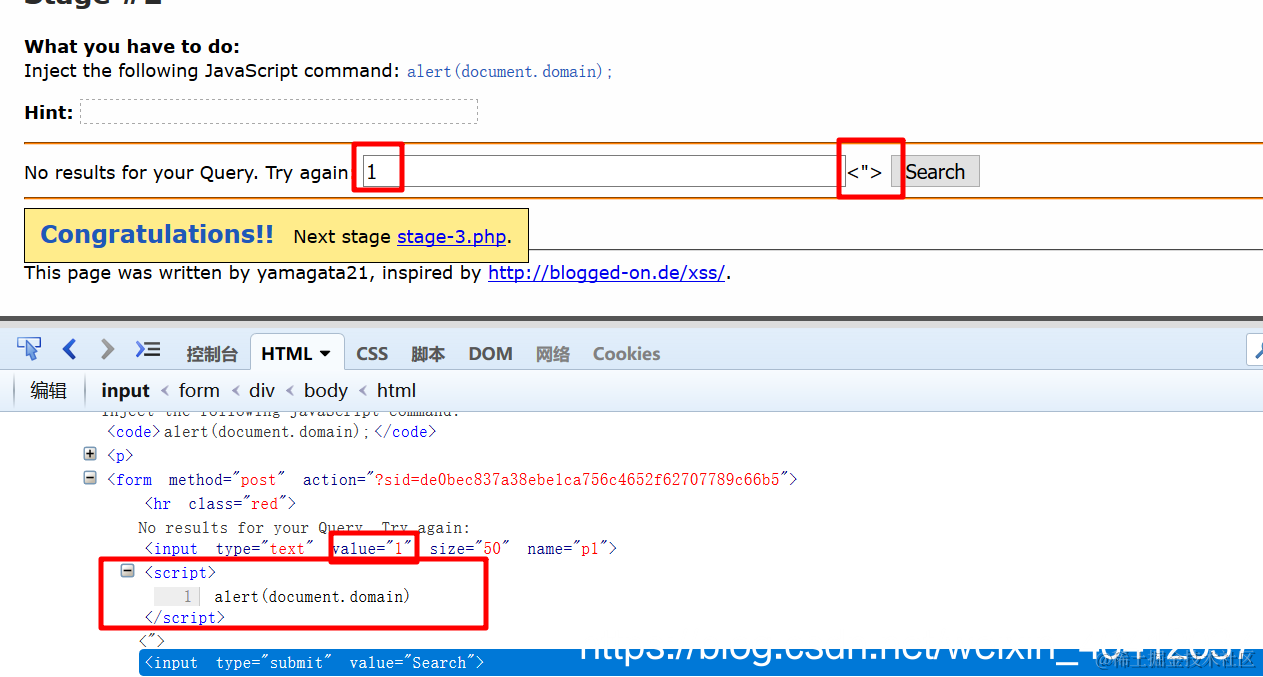Open the Cookies tab
1263x677 pixels.
625,353
